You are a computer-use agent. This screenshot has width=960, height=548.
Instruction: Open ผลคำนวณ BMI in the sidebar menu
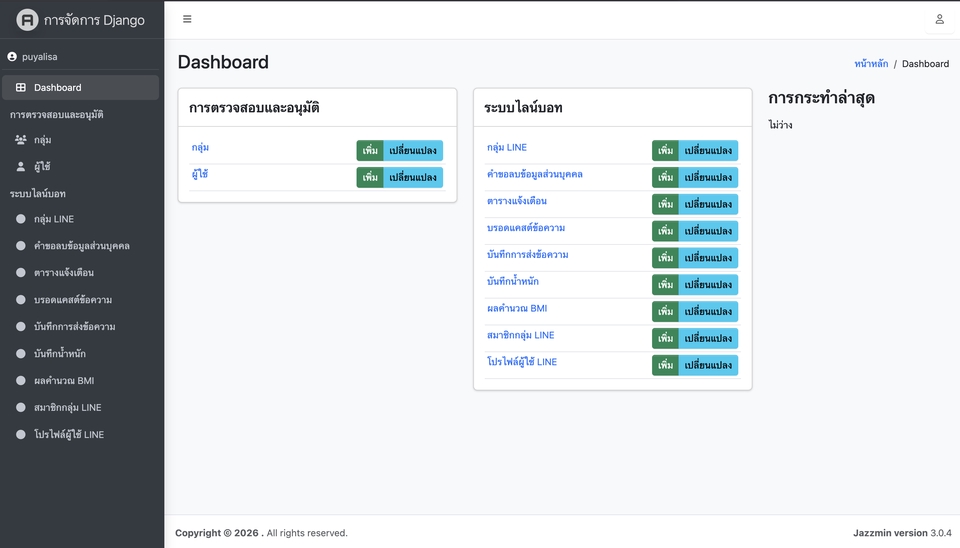coord(64,381)
